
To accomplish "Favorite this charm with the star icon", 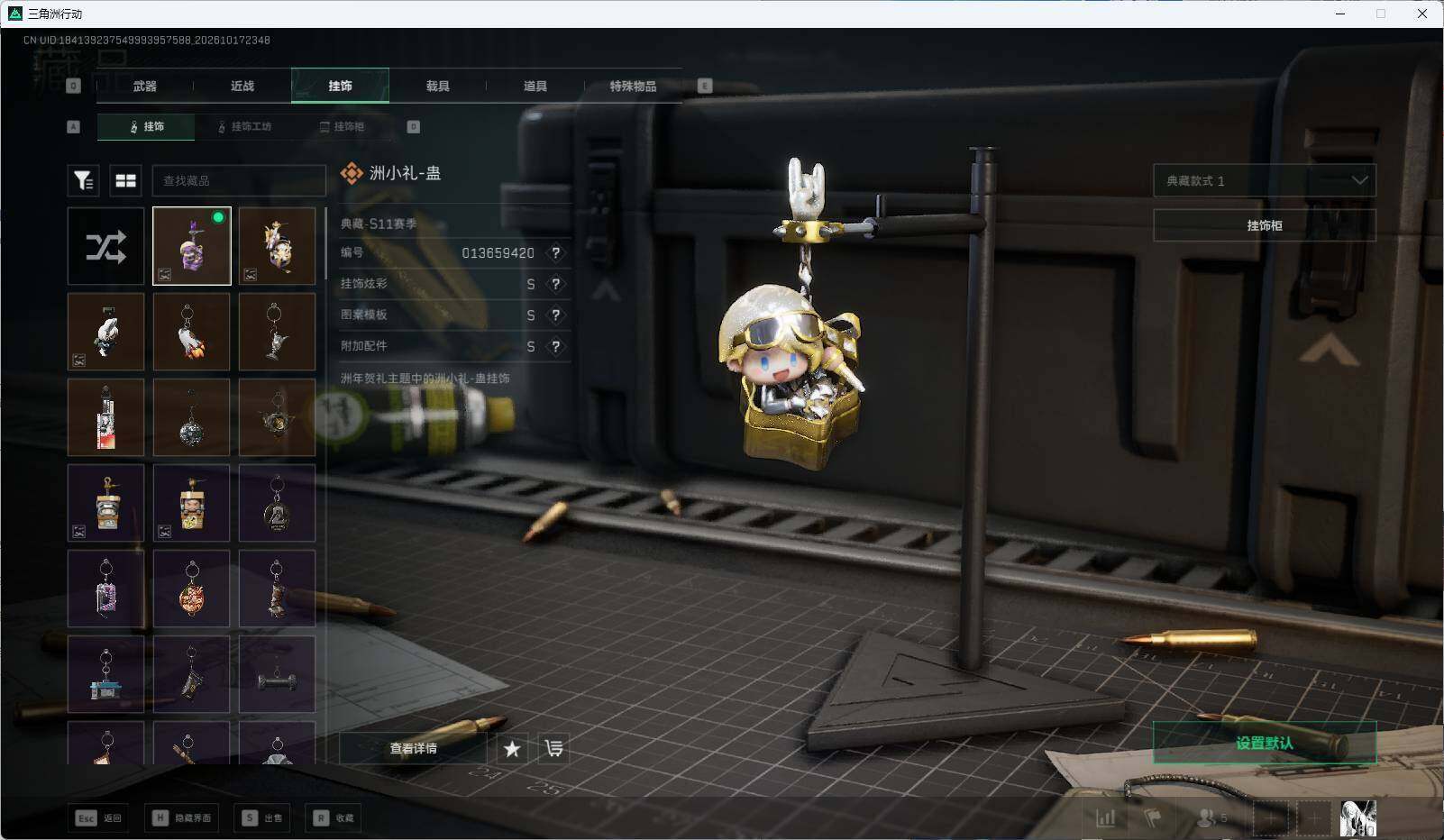I will [512, 748].
